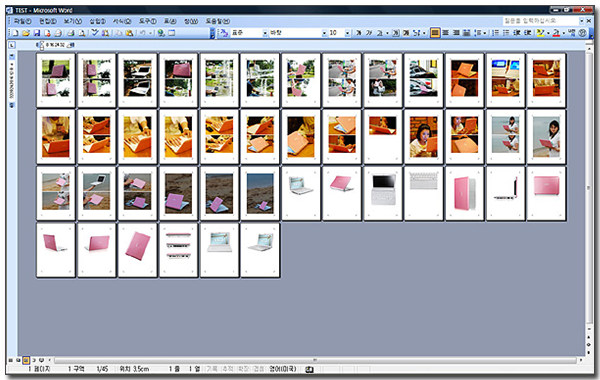Screen dimensions: 600x380
Task: Click the horizontal scrollbar
Action: tap(315, 360)
